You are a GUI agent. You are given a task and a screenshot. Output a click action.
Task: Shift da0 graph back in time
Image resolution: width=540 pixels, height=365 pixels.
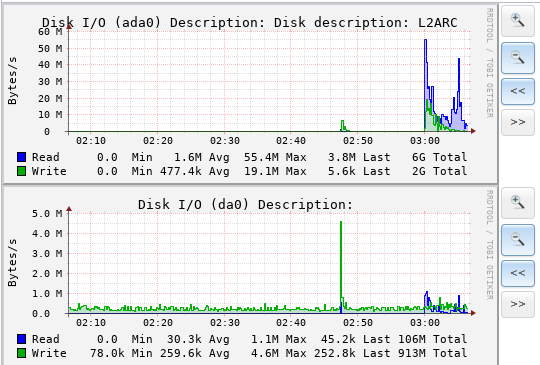tap(518, 273)
